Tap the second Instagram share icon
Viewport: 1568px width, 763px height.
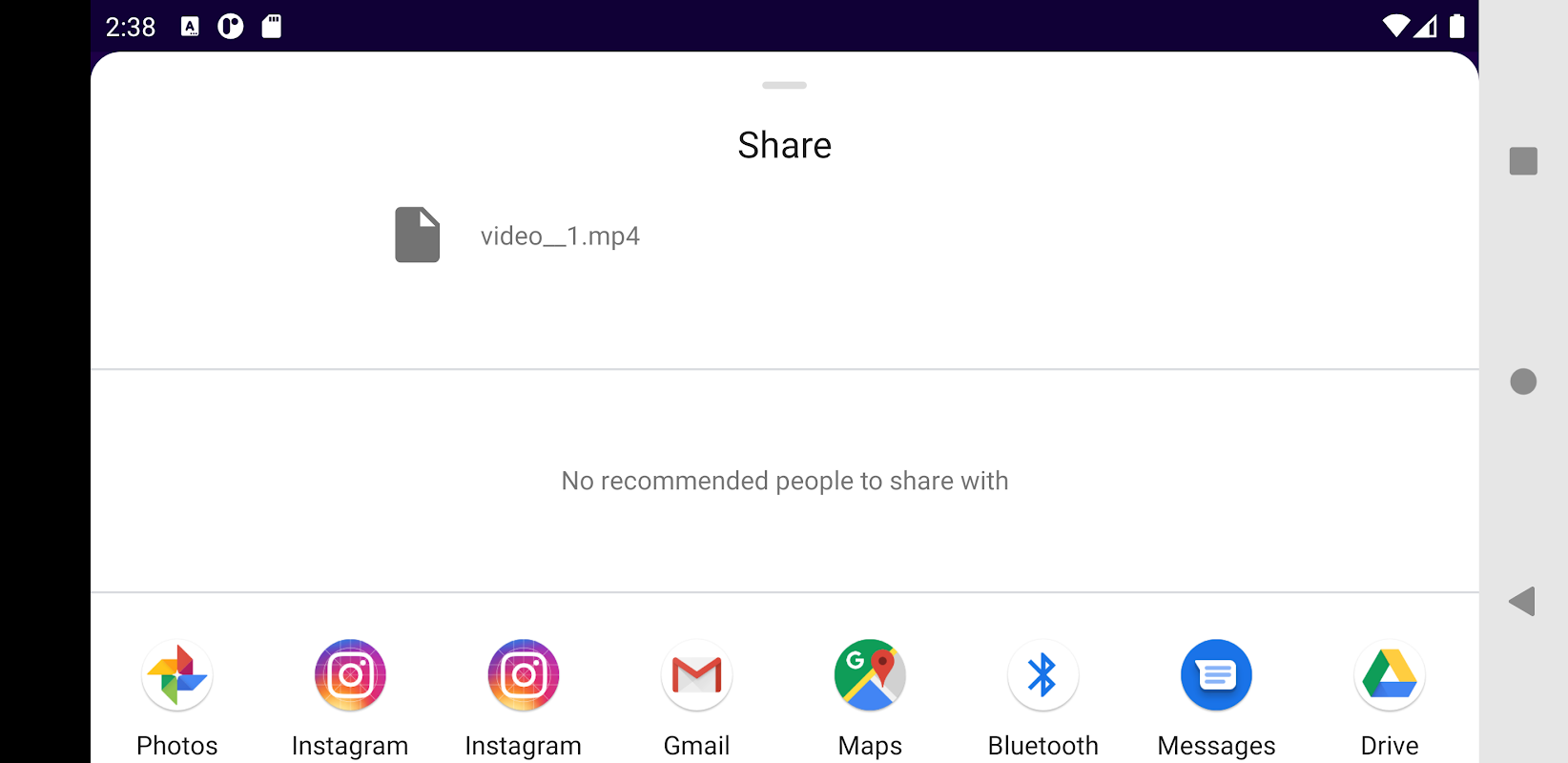pos(524,675)
